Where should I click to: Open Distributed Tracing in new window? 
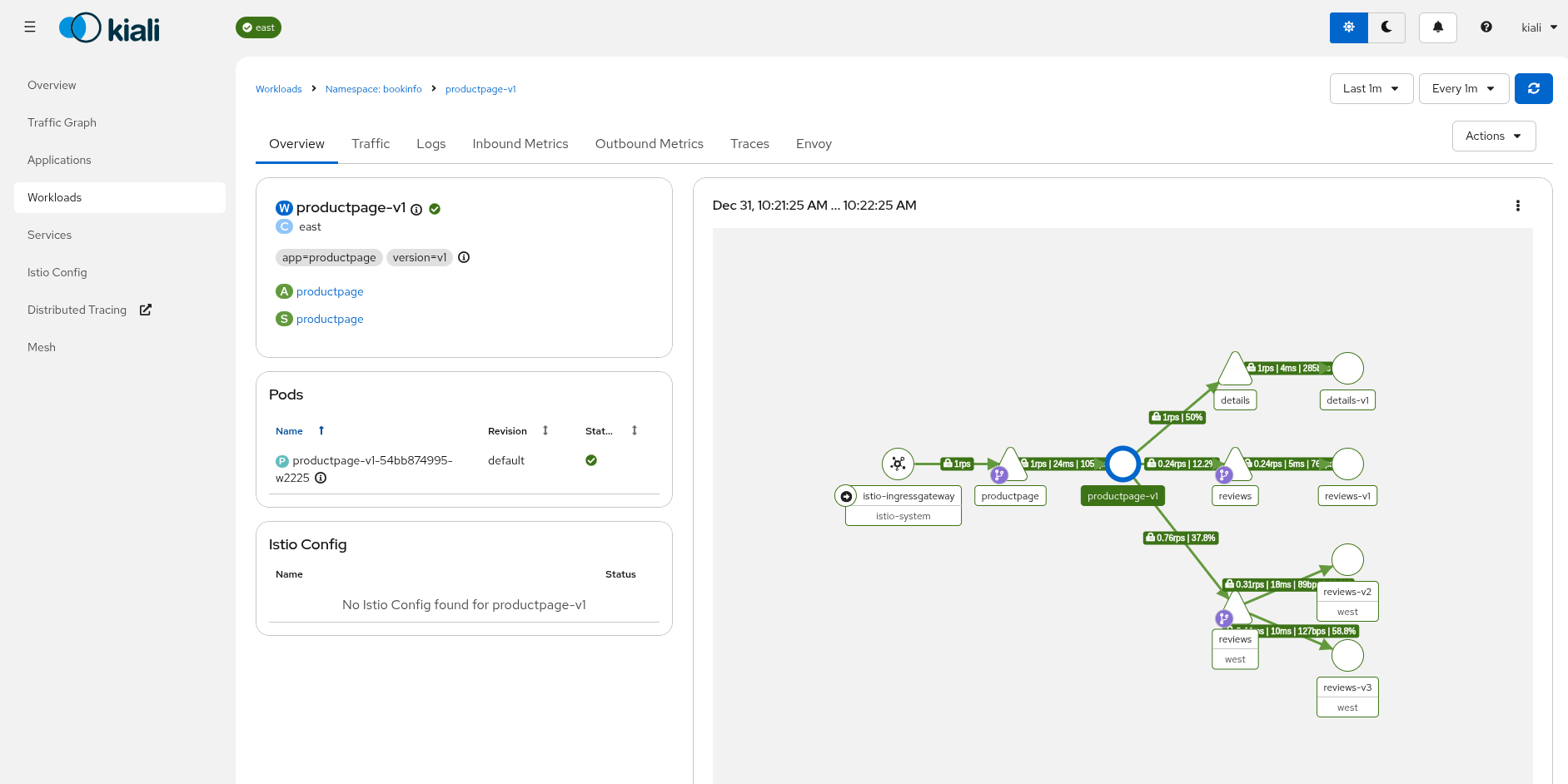(145, 310)
